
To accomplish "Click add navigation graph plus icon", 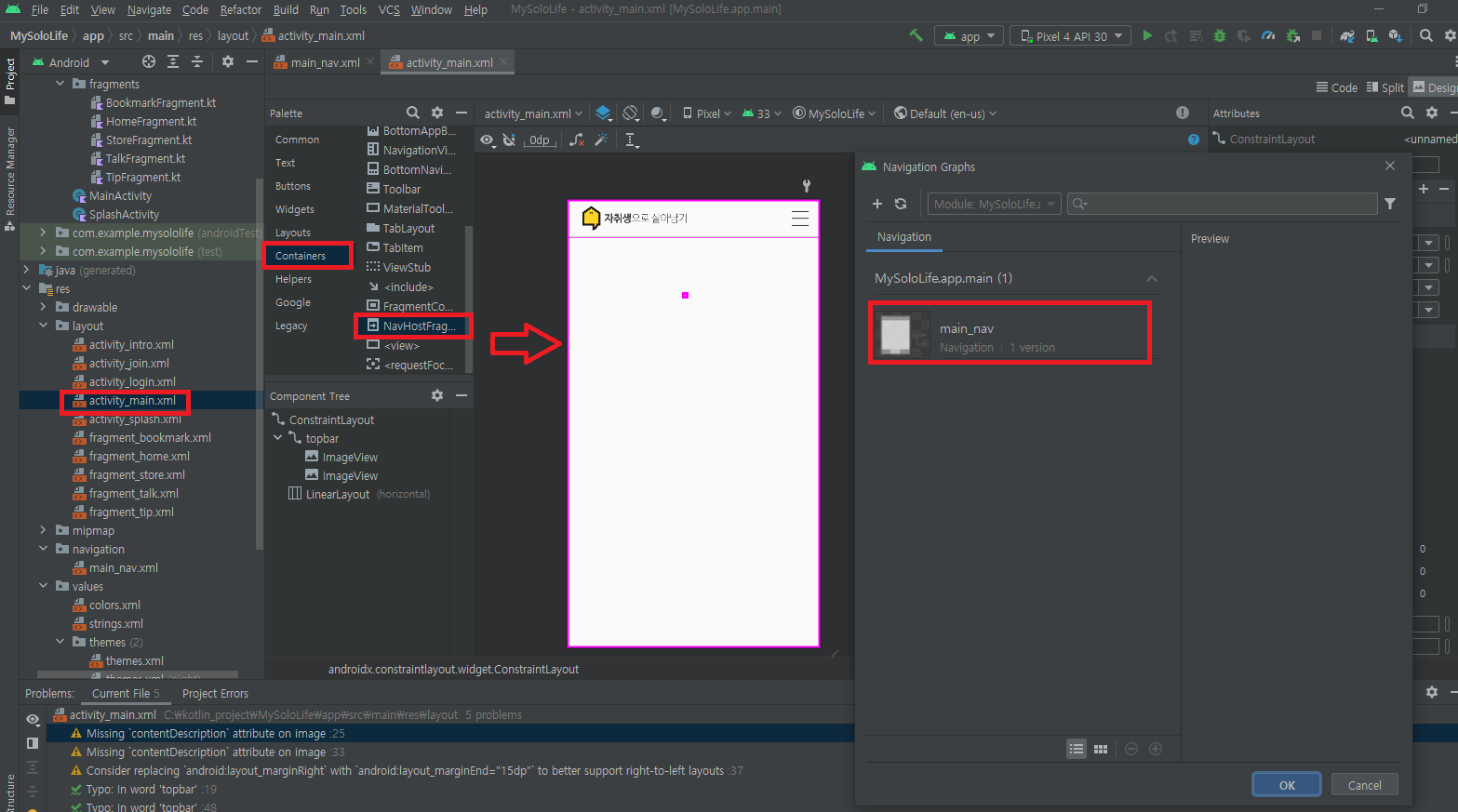I will coord(876,204).
